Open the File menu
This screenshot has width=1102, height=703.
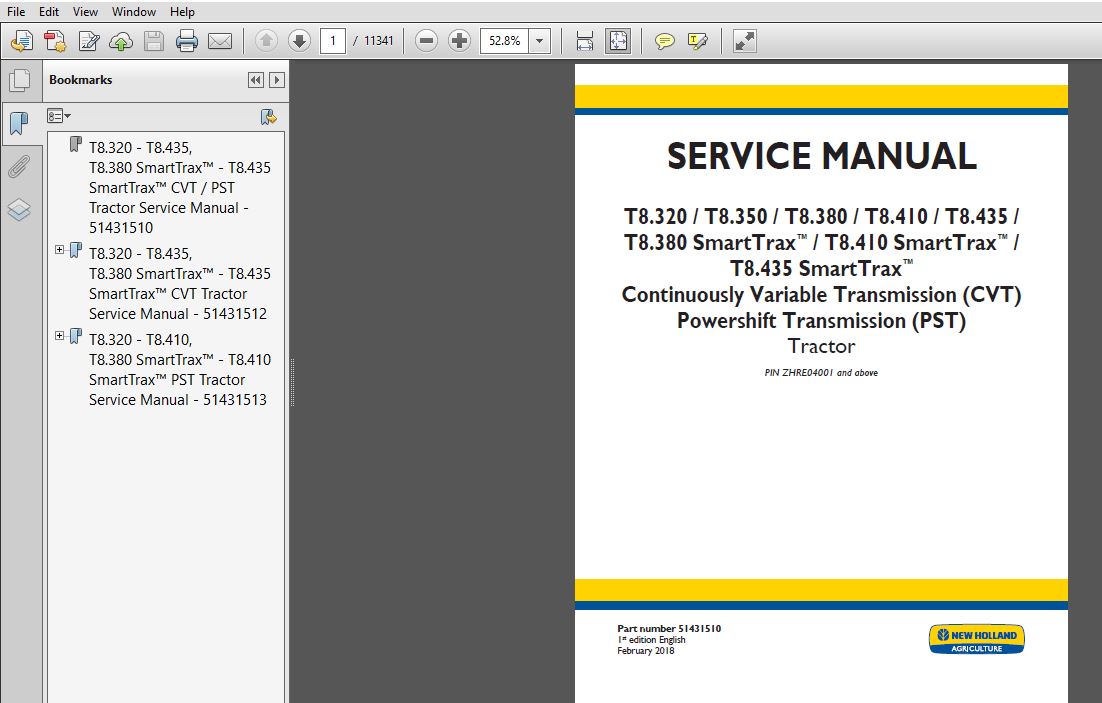coord(15,11)
